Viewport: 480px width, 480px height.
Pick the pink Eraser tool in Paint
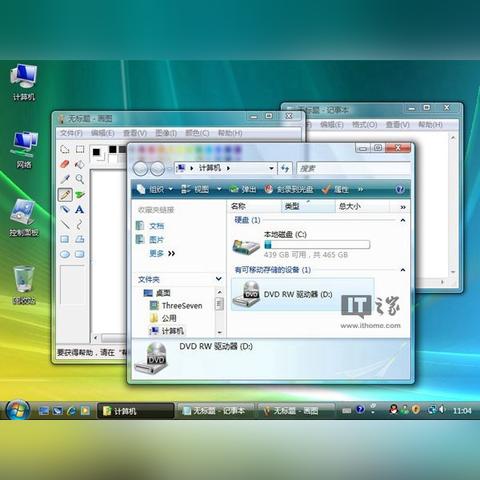[x=65, y=164]
